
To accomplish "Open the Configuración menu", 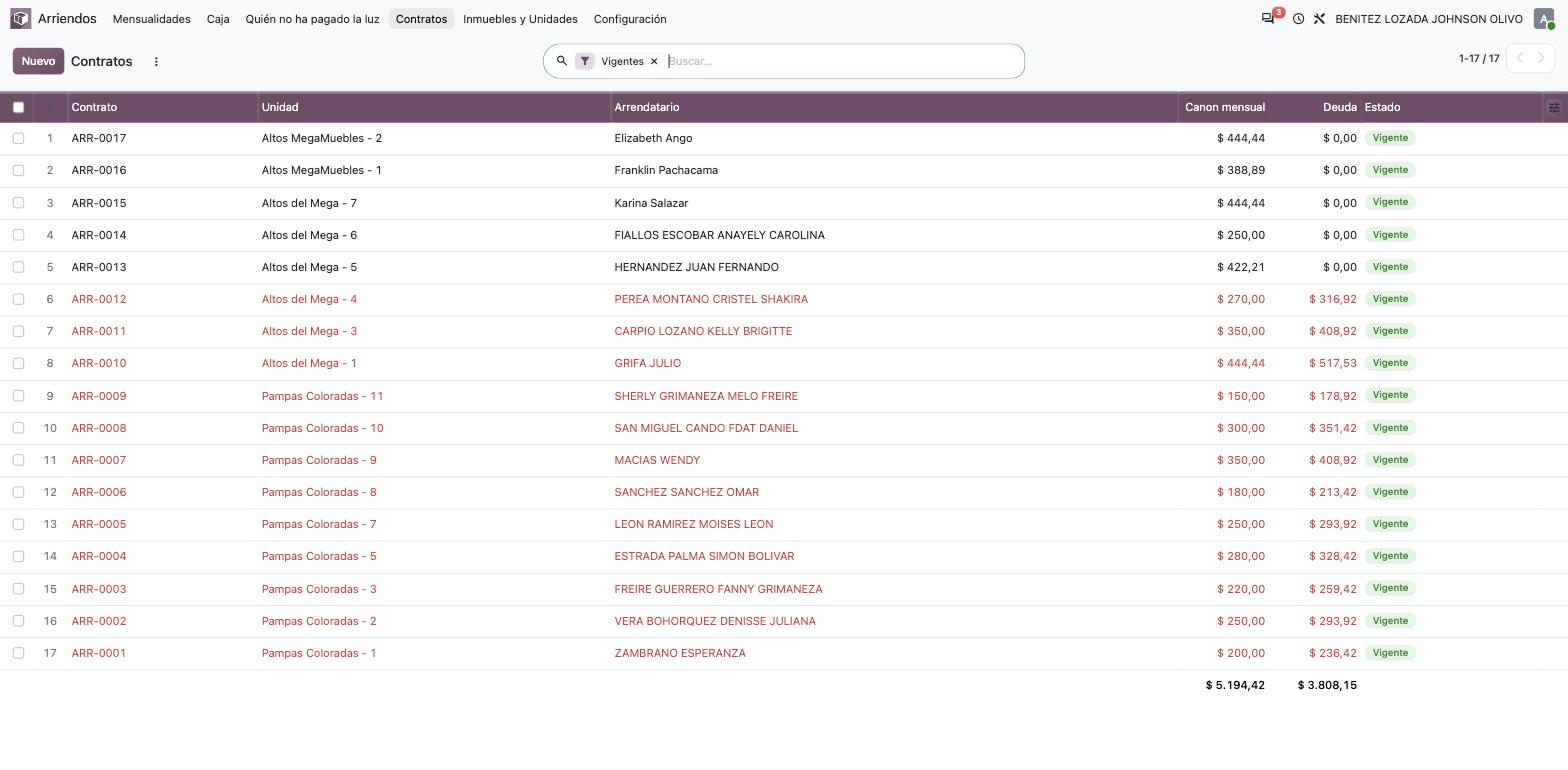I will pos(630,19).
